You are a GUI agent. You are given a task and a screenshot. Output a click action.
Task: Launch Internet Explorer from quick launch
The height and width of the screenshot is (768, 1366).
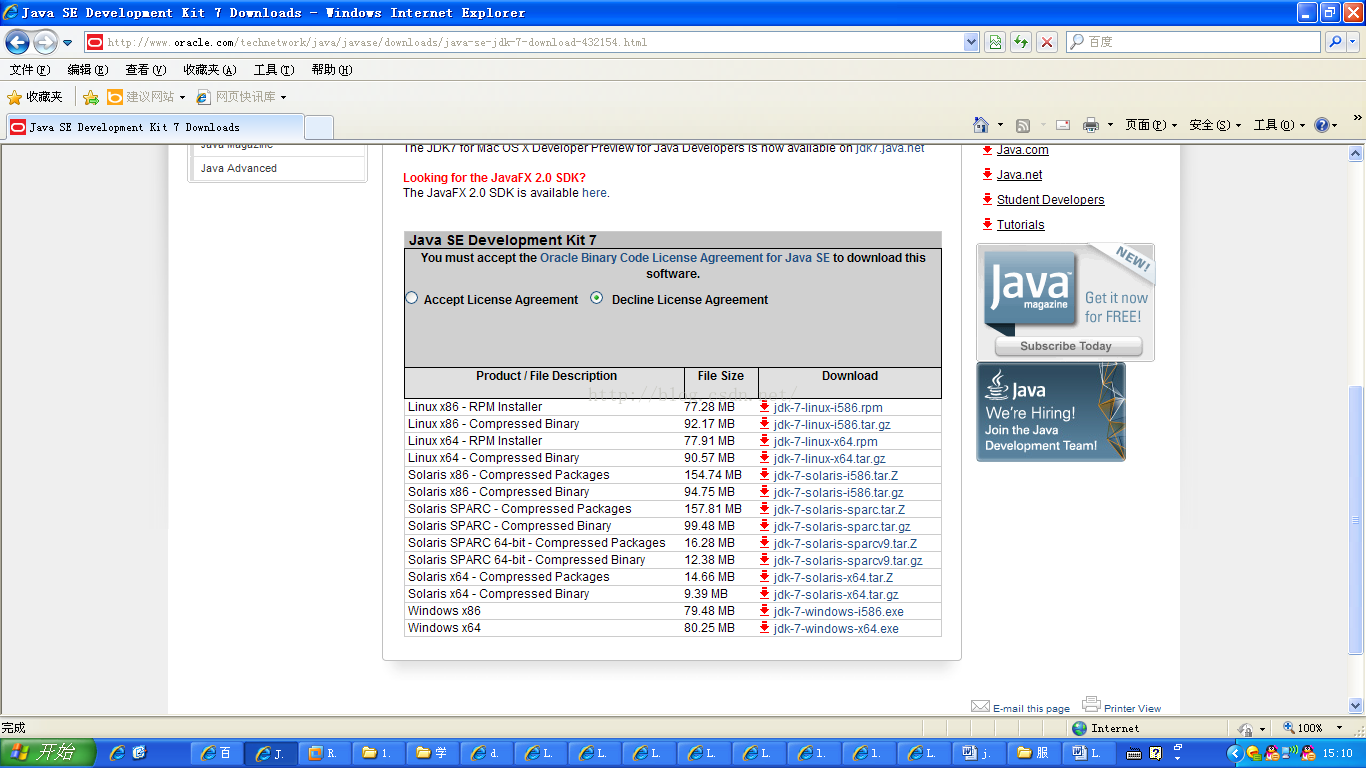(x=117, y=753)
